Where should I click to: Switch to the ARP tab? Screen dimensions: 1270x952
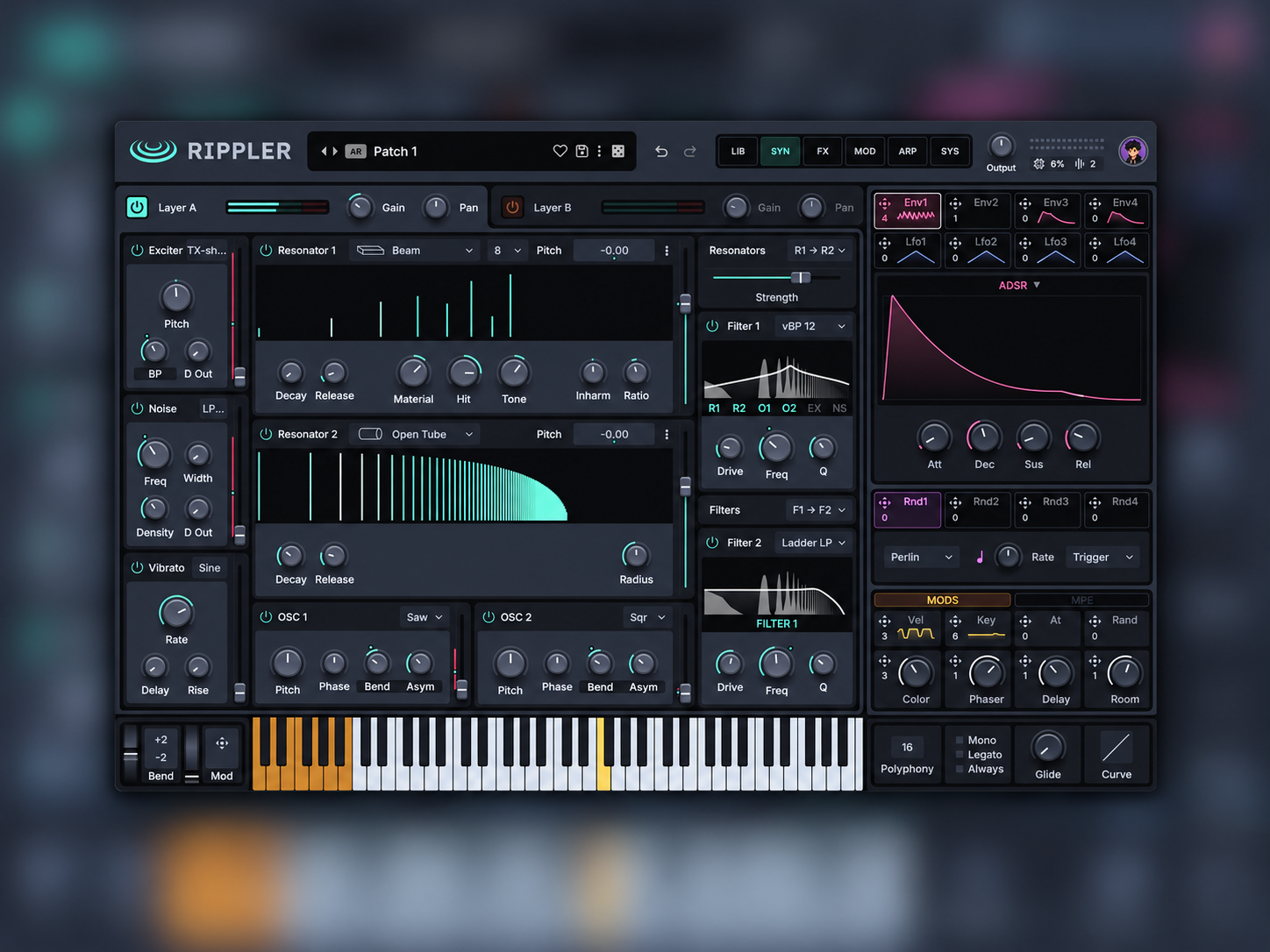(x=908, y=152)
